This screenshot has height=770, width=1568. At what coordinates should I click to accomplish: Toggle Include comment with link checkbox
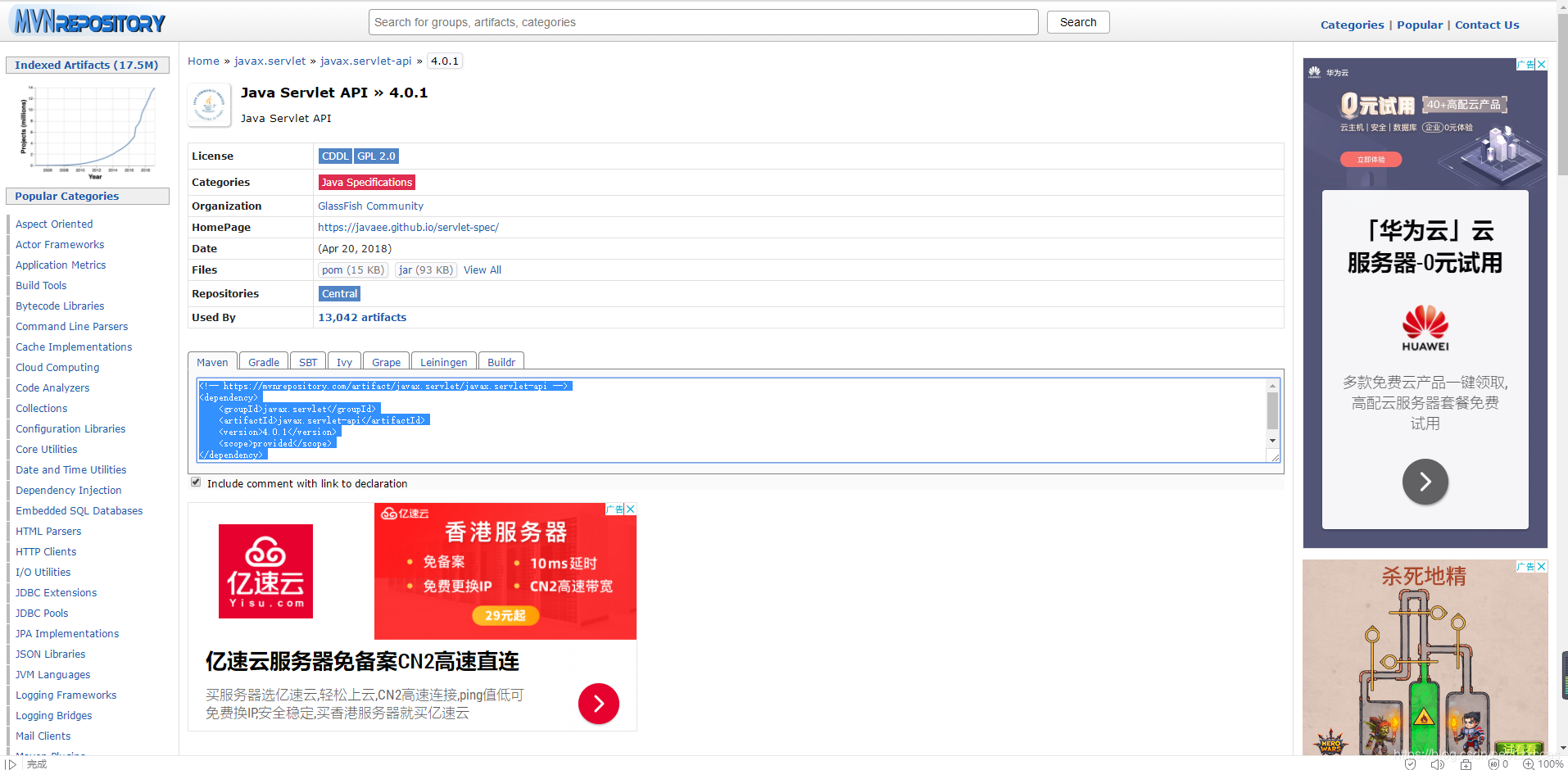[x=196, y=482]
